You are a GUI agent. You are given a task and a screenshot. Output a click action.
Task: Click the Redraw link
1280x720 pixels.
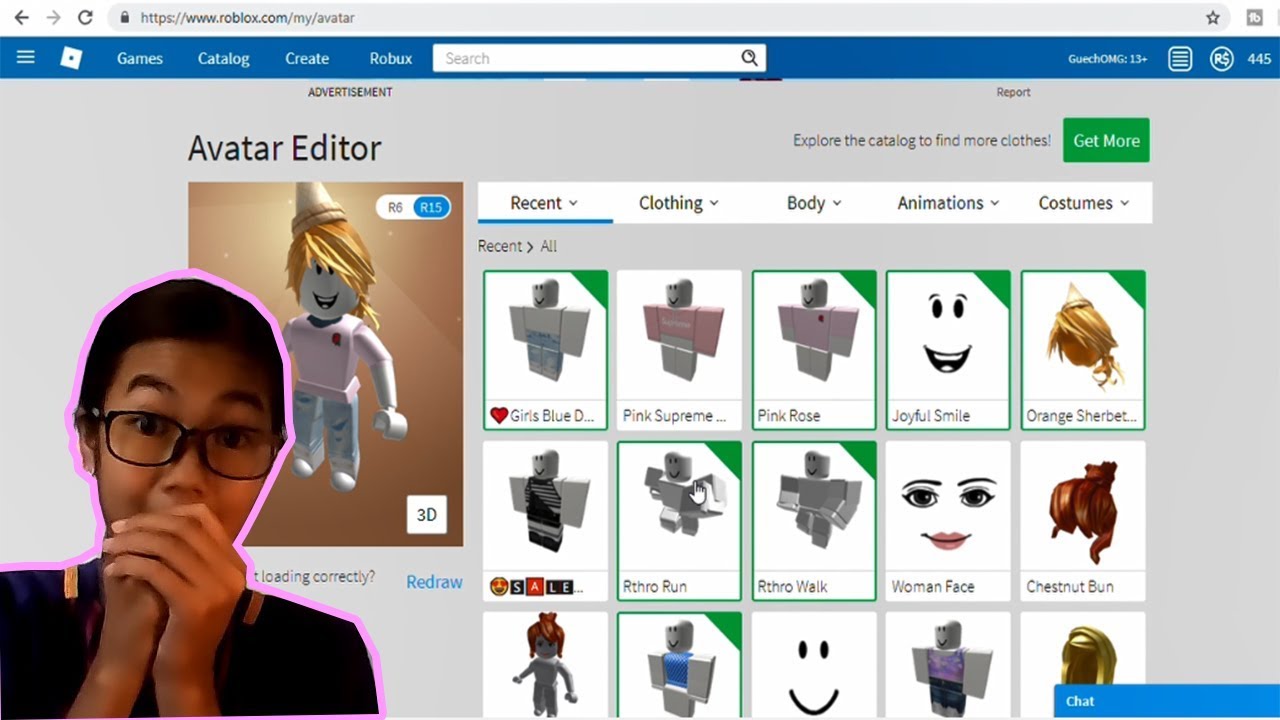click(x=434, y=582)
